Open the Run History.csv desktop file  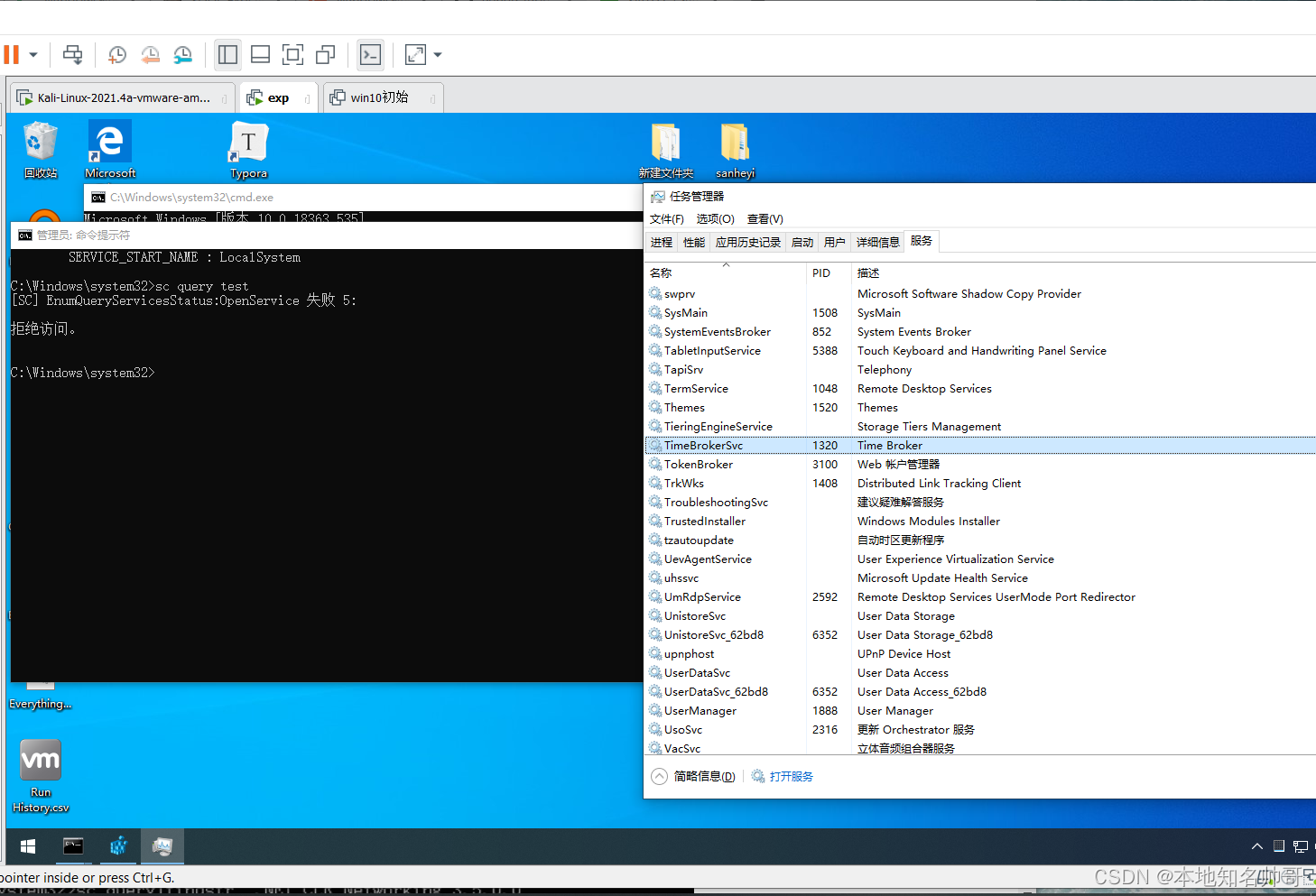pyautogui.click(x=41, y=776)
